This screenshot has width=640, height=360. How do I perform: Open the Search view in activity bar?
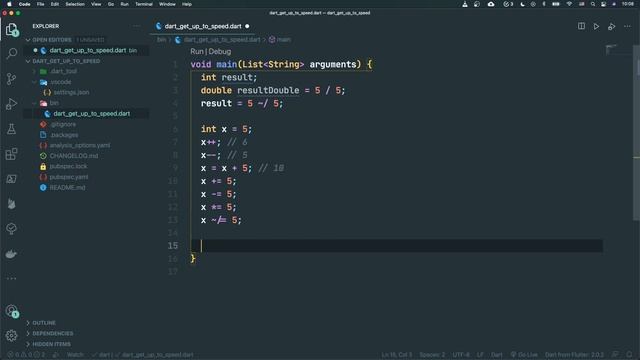[11, 53]
